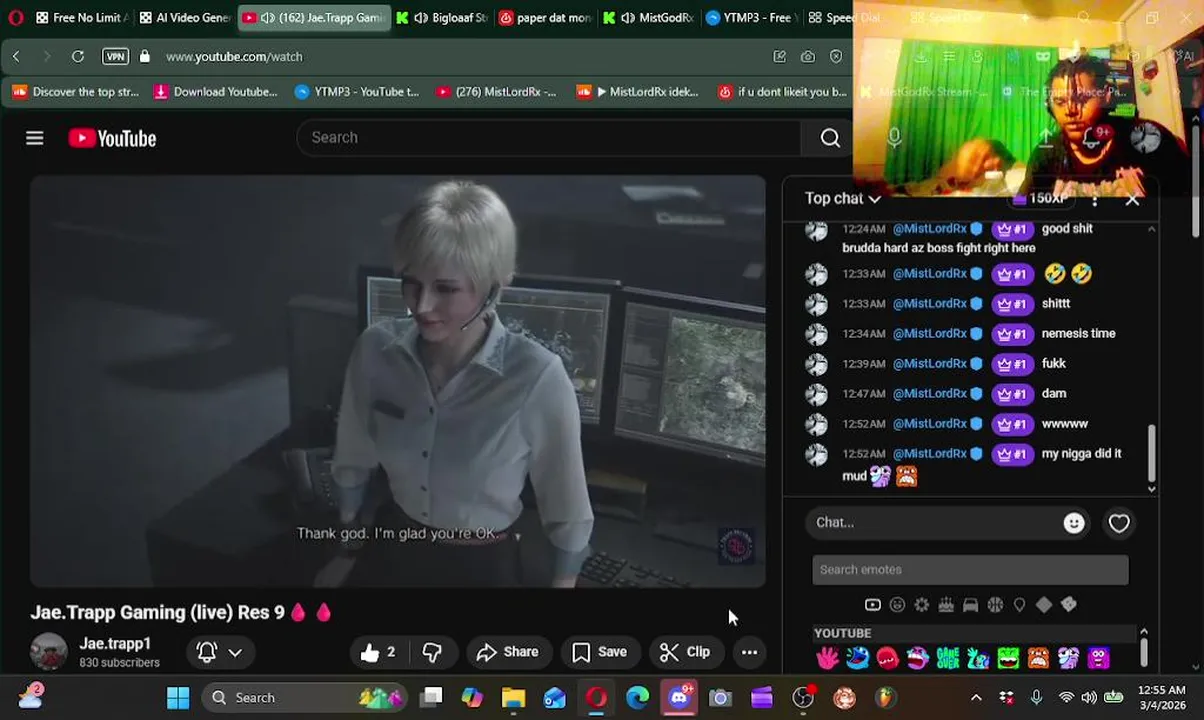The height and width of the screenshot is (720, 1204).
Task: Open the taskbar clock and date
Action: [1162, 697]
